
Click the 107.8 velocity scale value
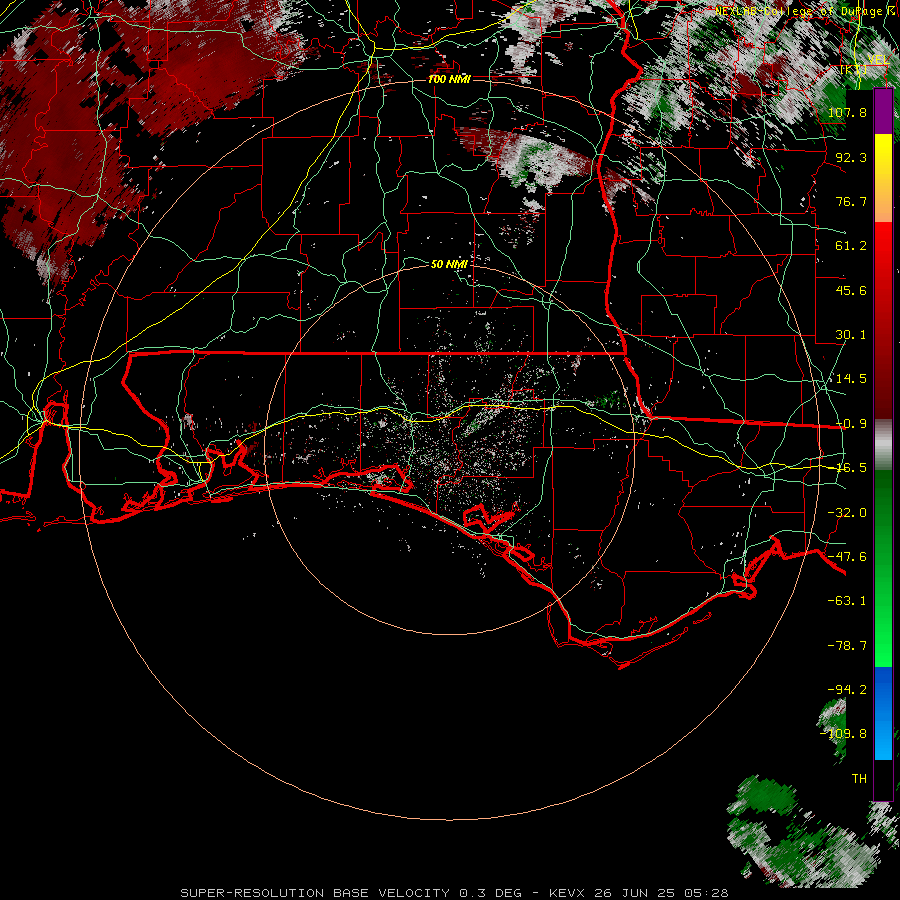click(x=847, y=112)
